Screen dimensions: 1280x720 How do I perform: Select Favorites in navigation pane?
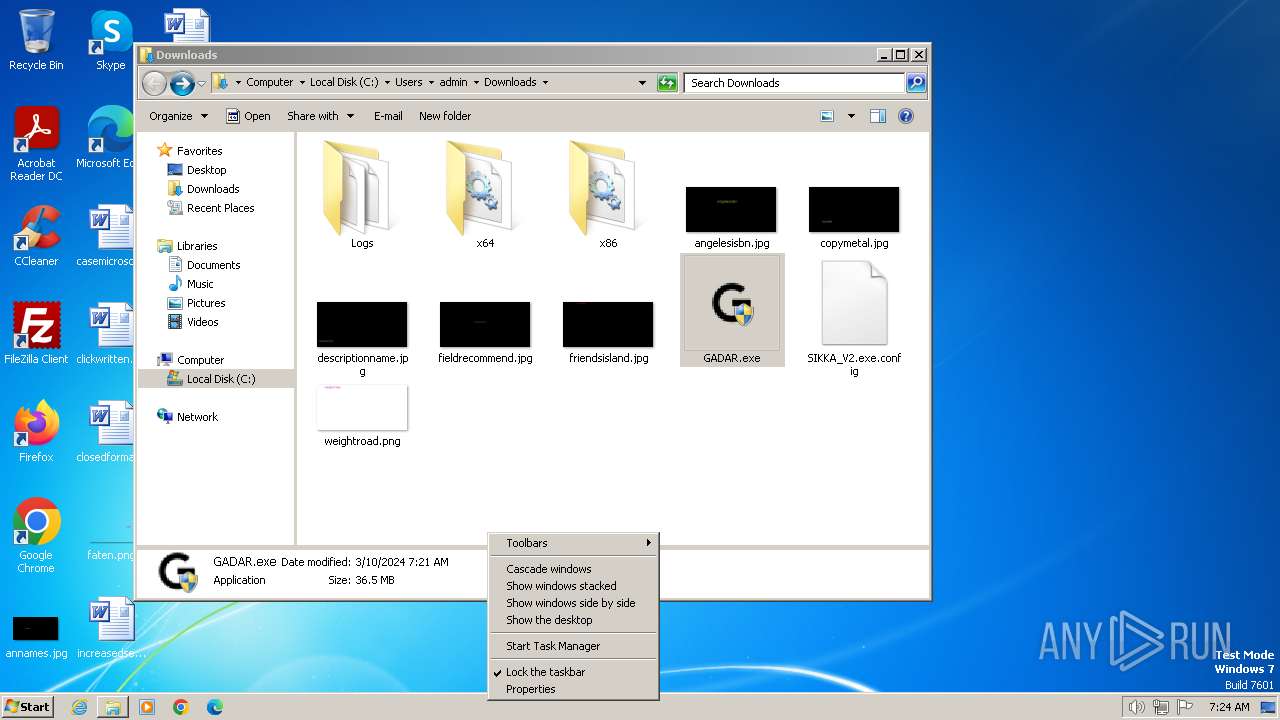pos(199,151)
